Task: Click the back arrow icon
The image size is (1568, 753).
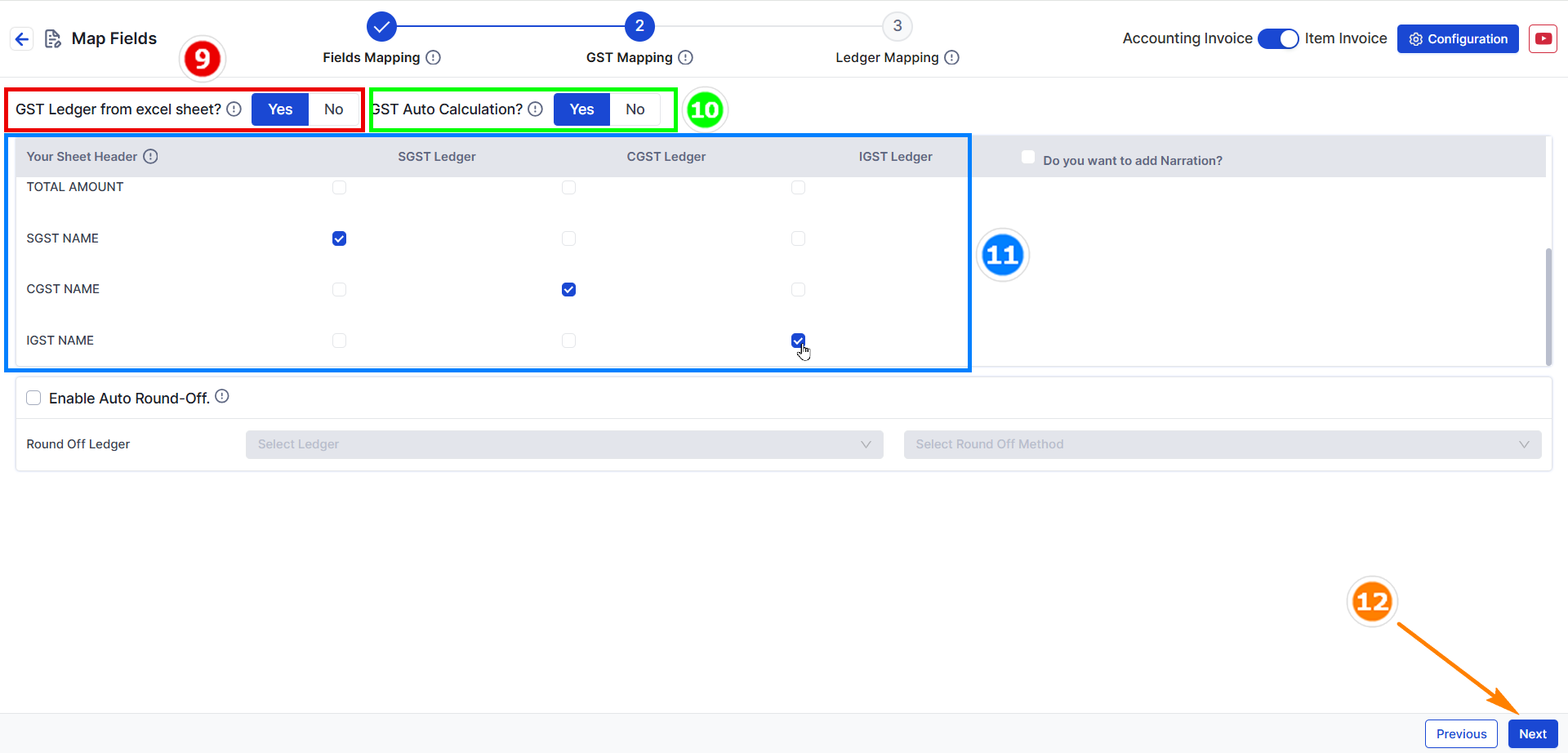Action: [22, 38]
